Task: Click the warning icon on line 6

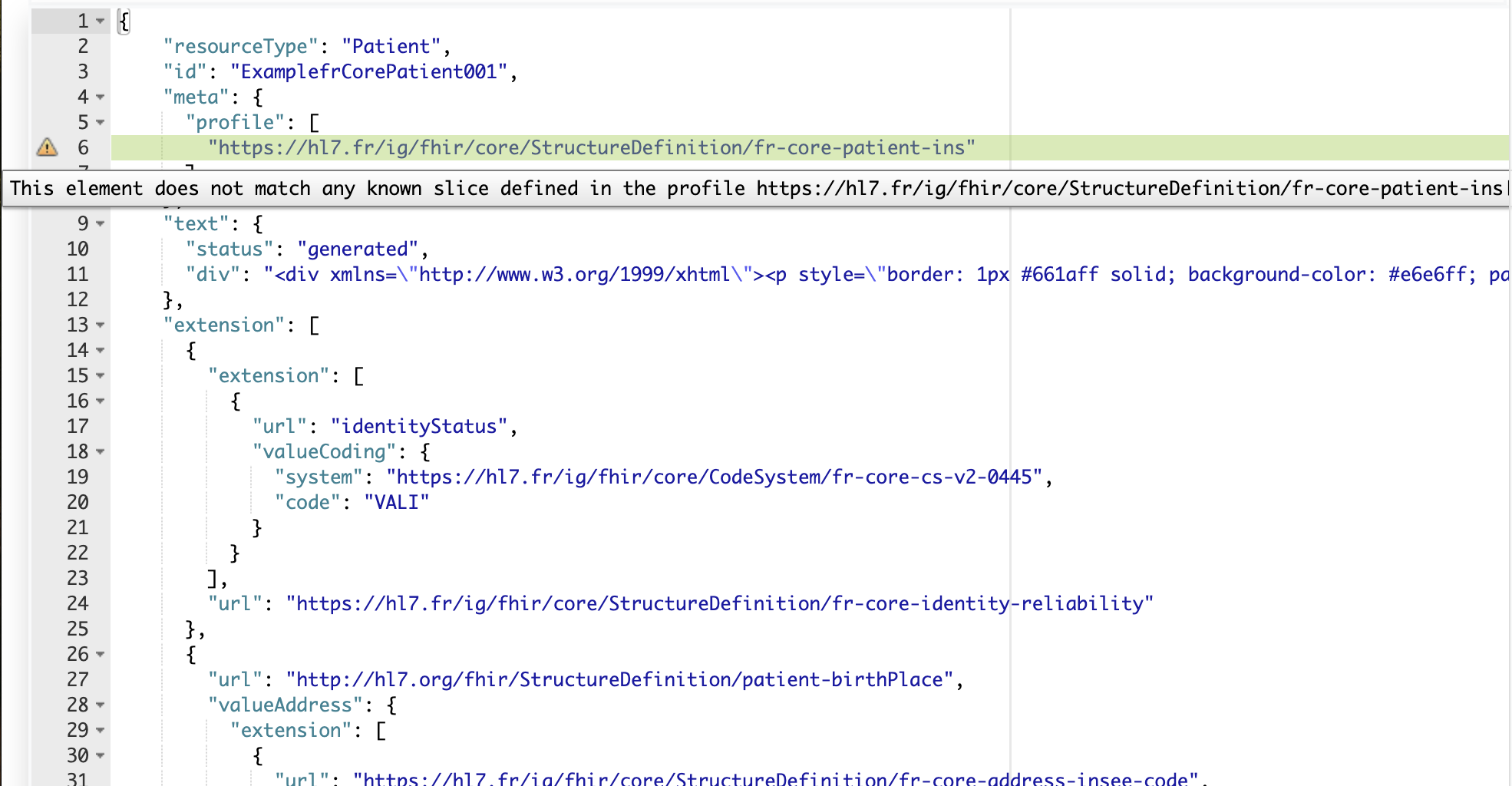Action: point(48,147)
